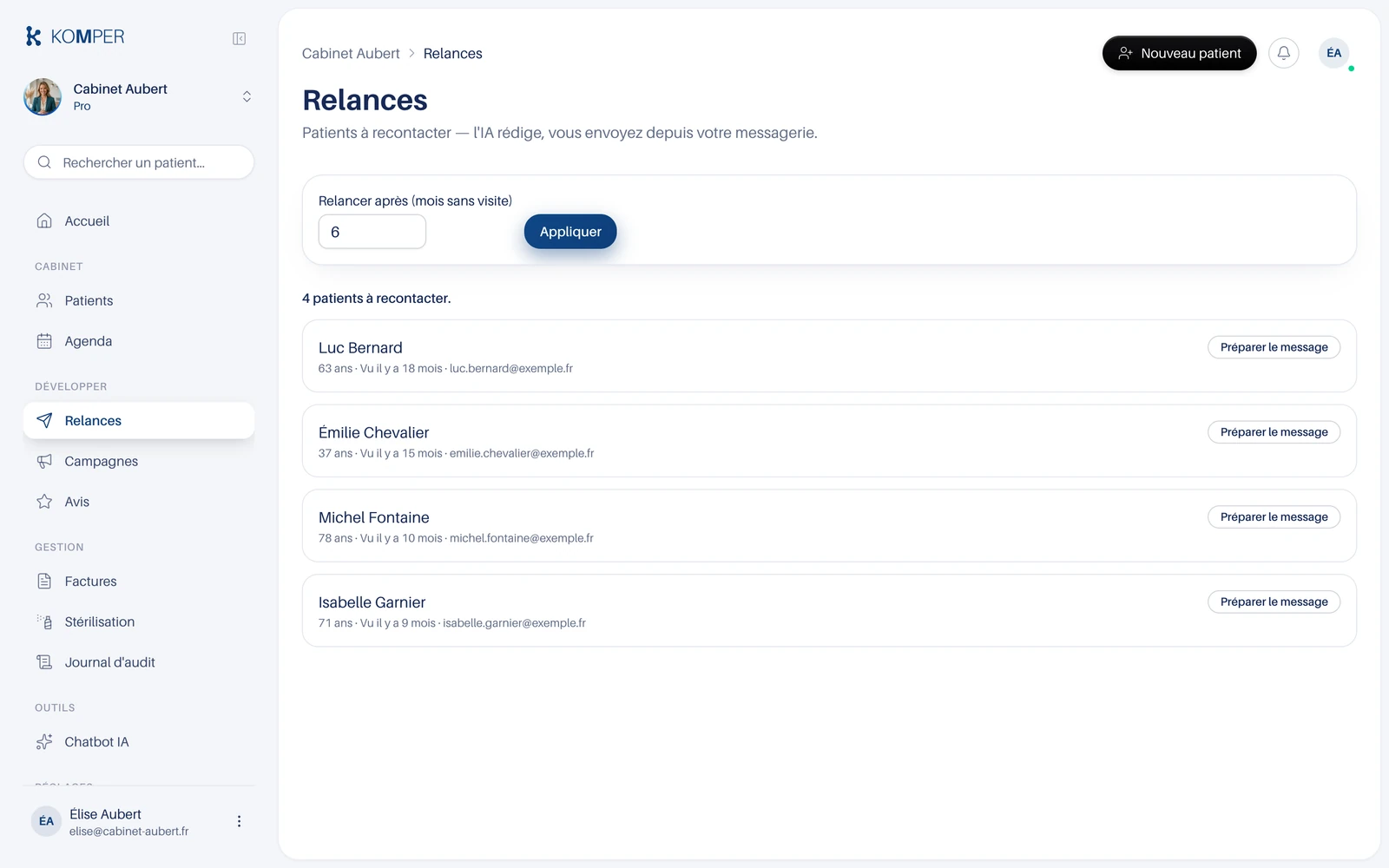Open the Accueil menu item
The image size is (1389, 868).
pyautogui.click(x=139, y=220)
